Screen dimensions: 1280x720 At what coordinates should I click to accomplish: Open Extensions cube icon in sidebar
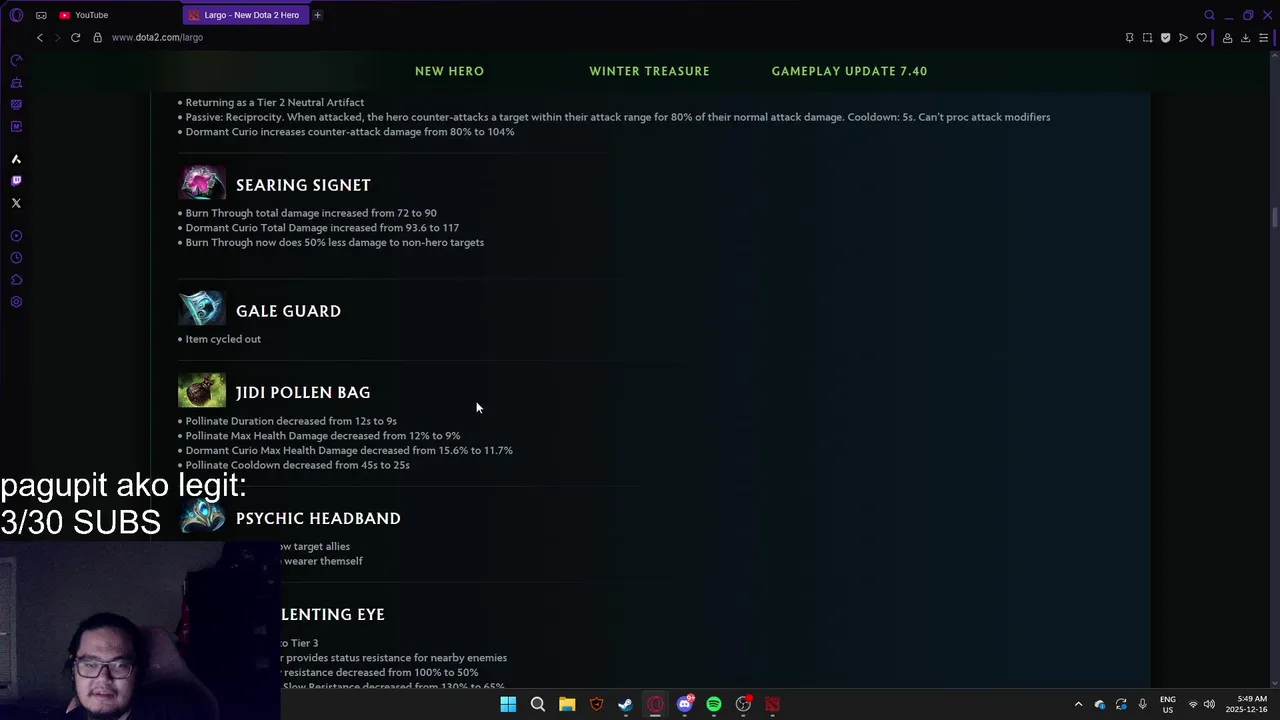point(16,280)
